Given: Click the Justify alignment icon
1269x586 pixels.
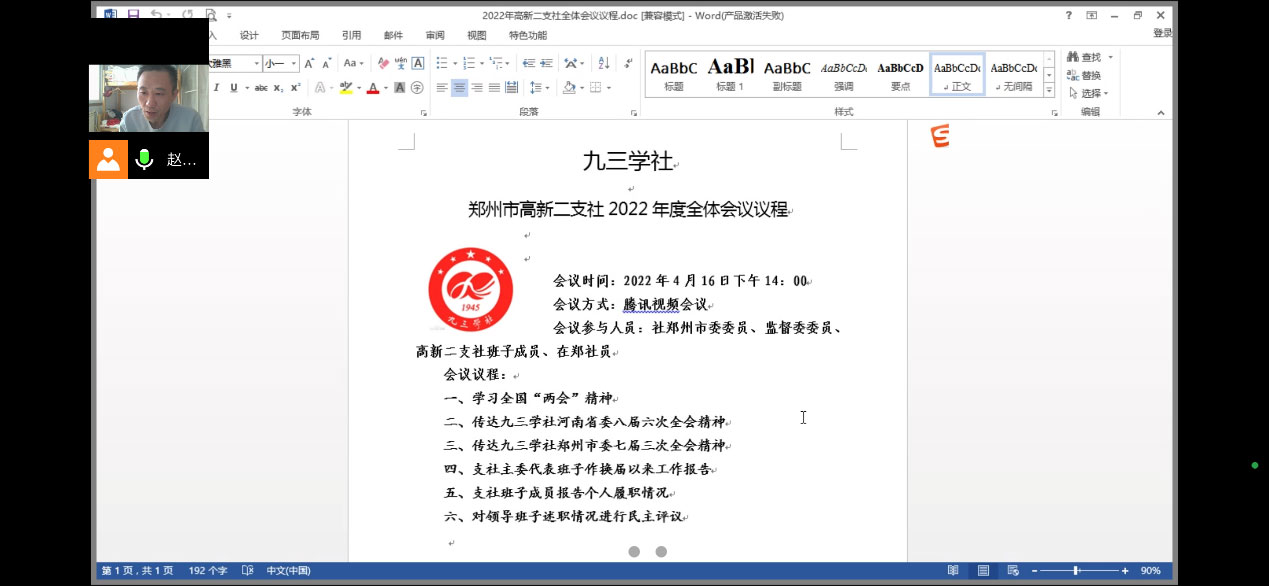Looking at the screenshot, I should 494,88.
